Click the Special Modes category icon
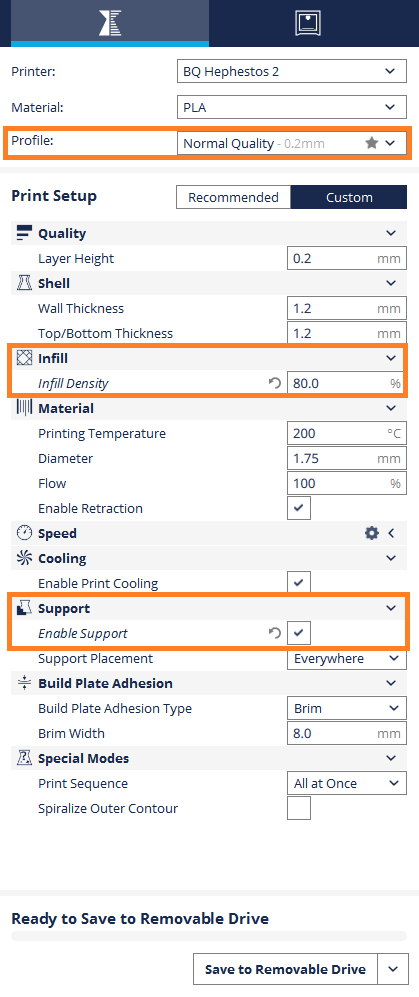Viewport: 419px width, 997px height. (x=24, y=758)
